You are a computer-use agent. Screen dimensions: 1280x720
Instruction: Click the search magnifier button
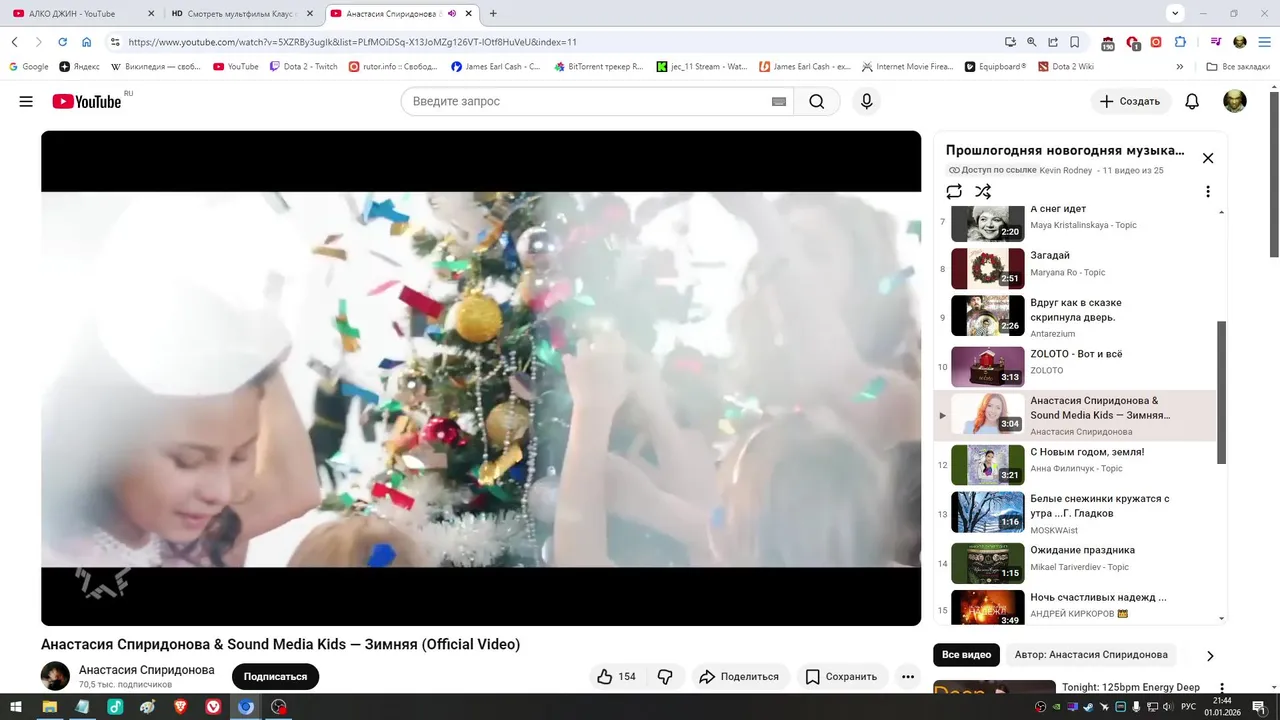pos(817,101)
